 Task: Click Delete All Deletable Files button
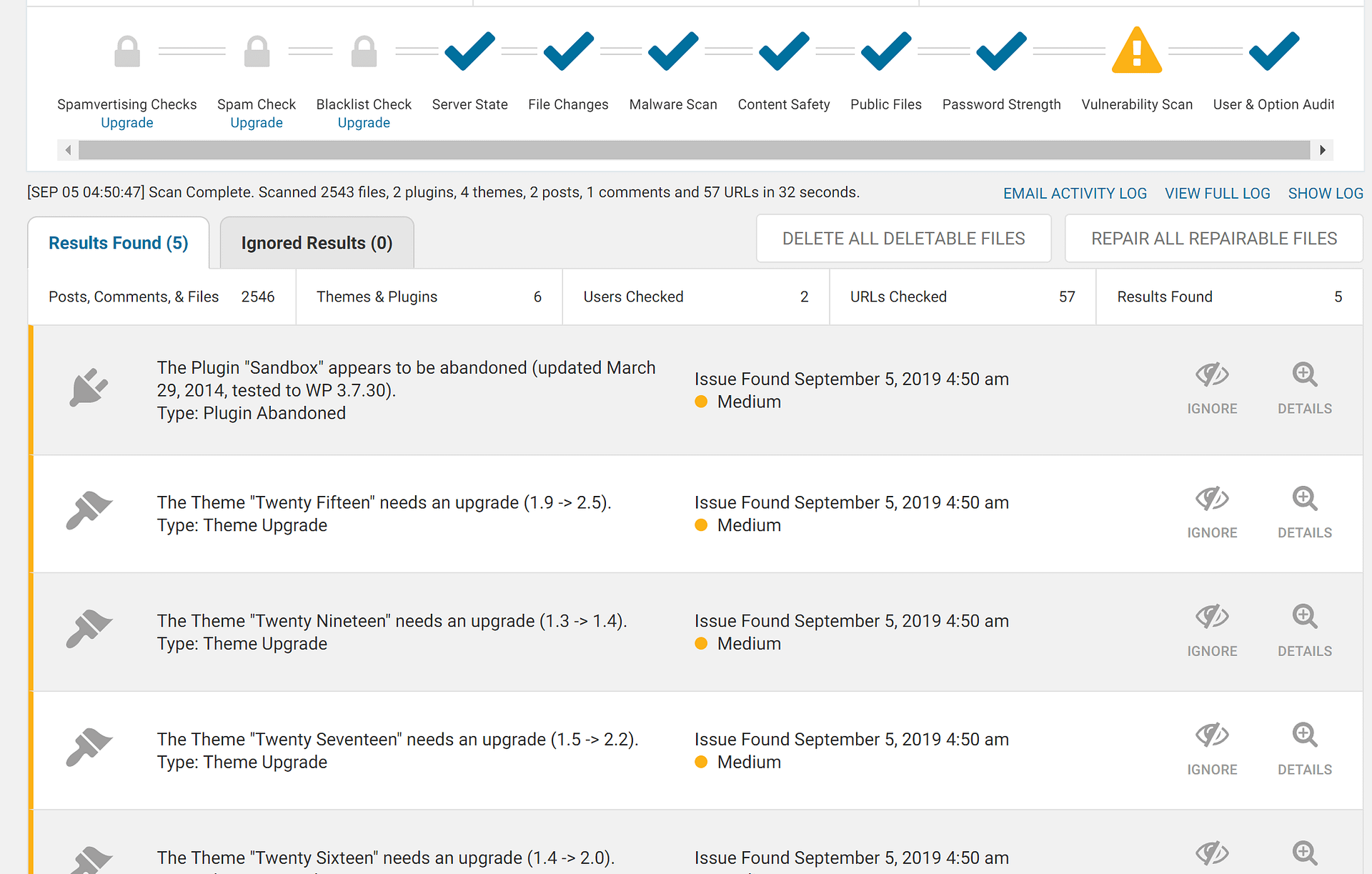tap(903, 239)
